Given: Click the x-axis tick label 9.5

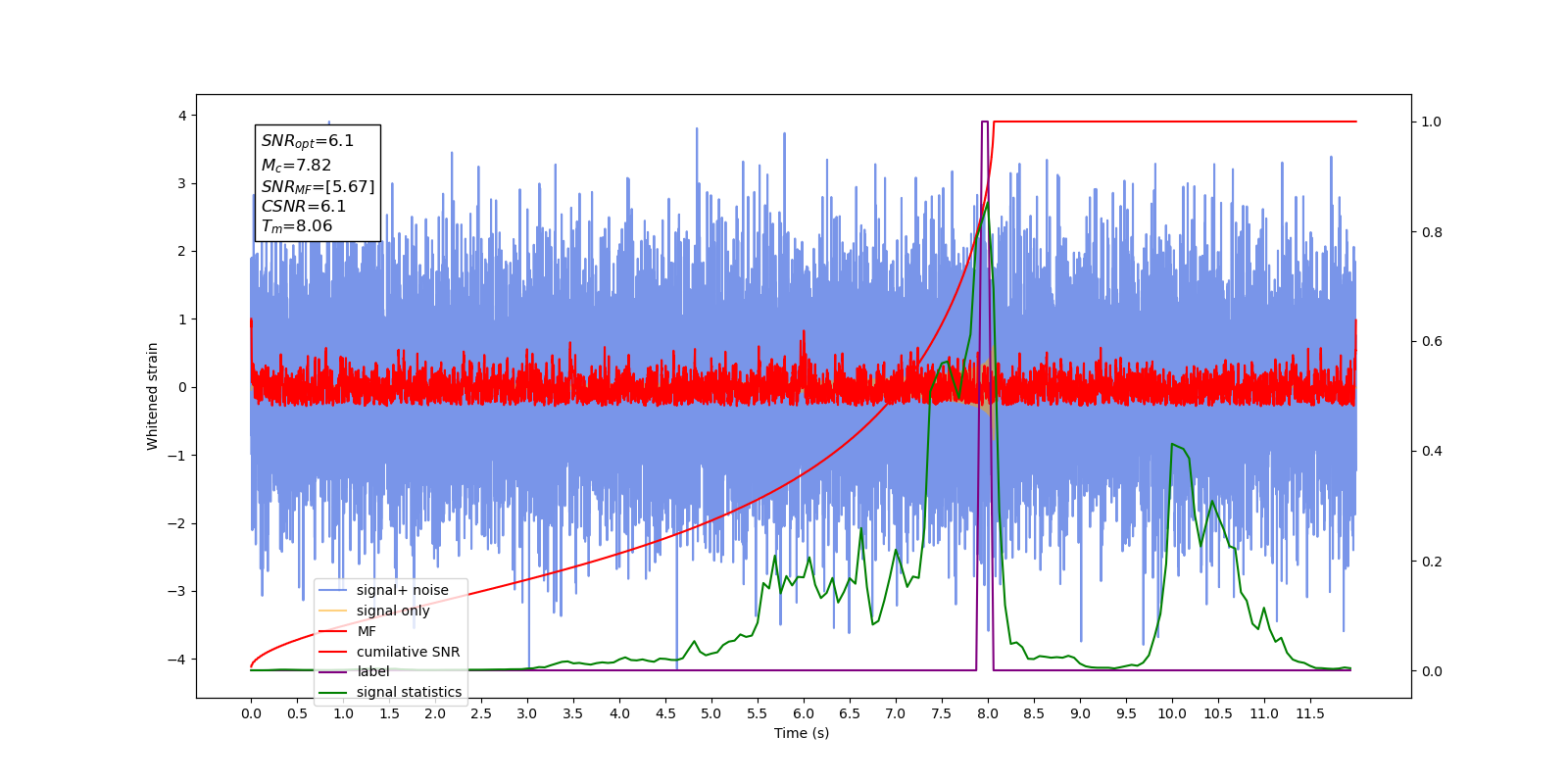Looking at the screenshot, I should (1126, 713).
